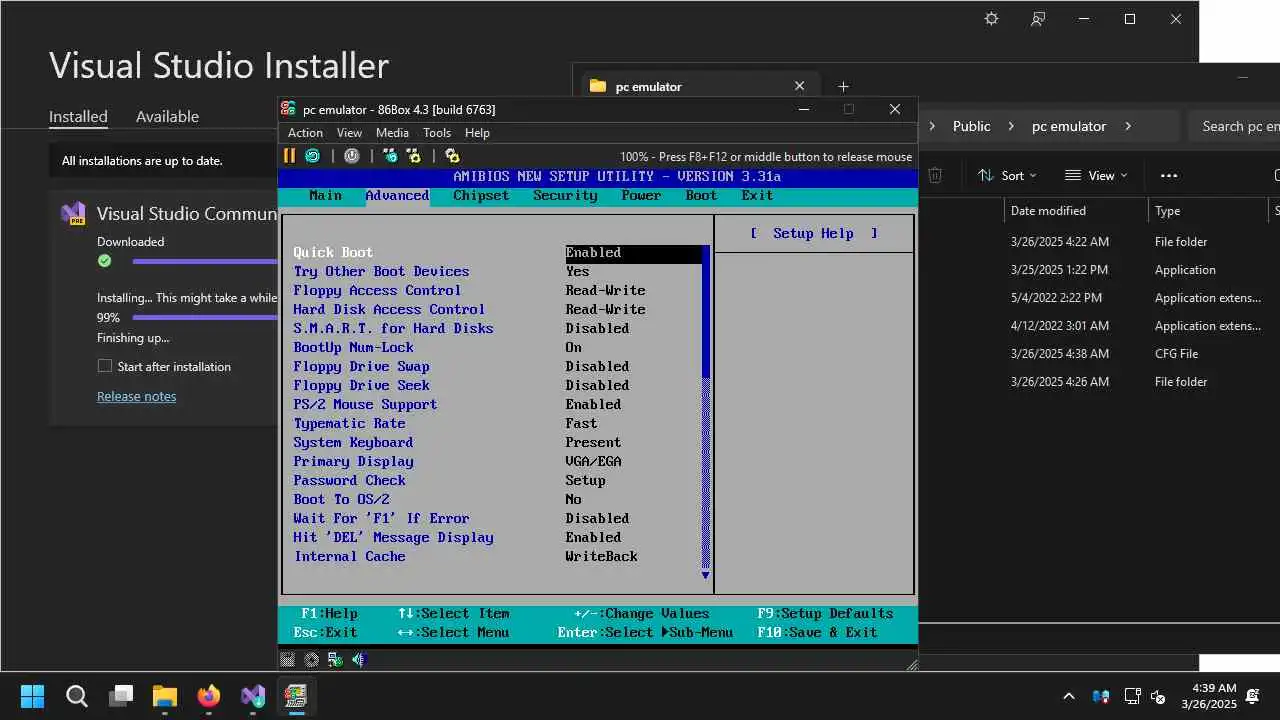Click the pc emulator breadcrumb in address bar
This screenshot has width=1280, height=720.
[1069, 126]
